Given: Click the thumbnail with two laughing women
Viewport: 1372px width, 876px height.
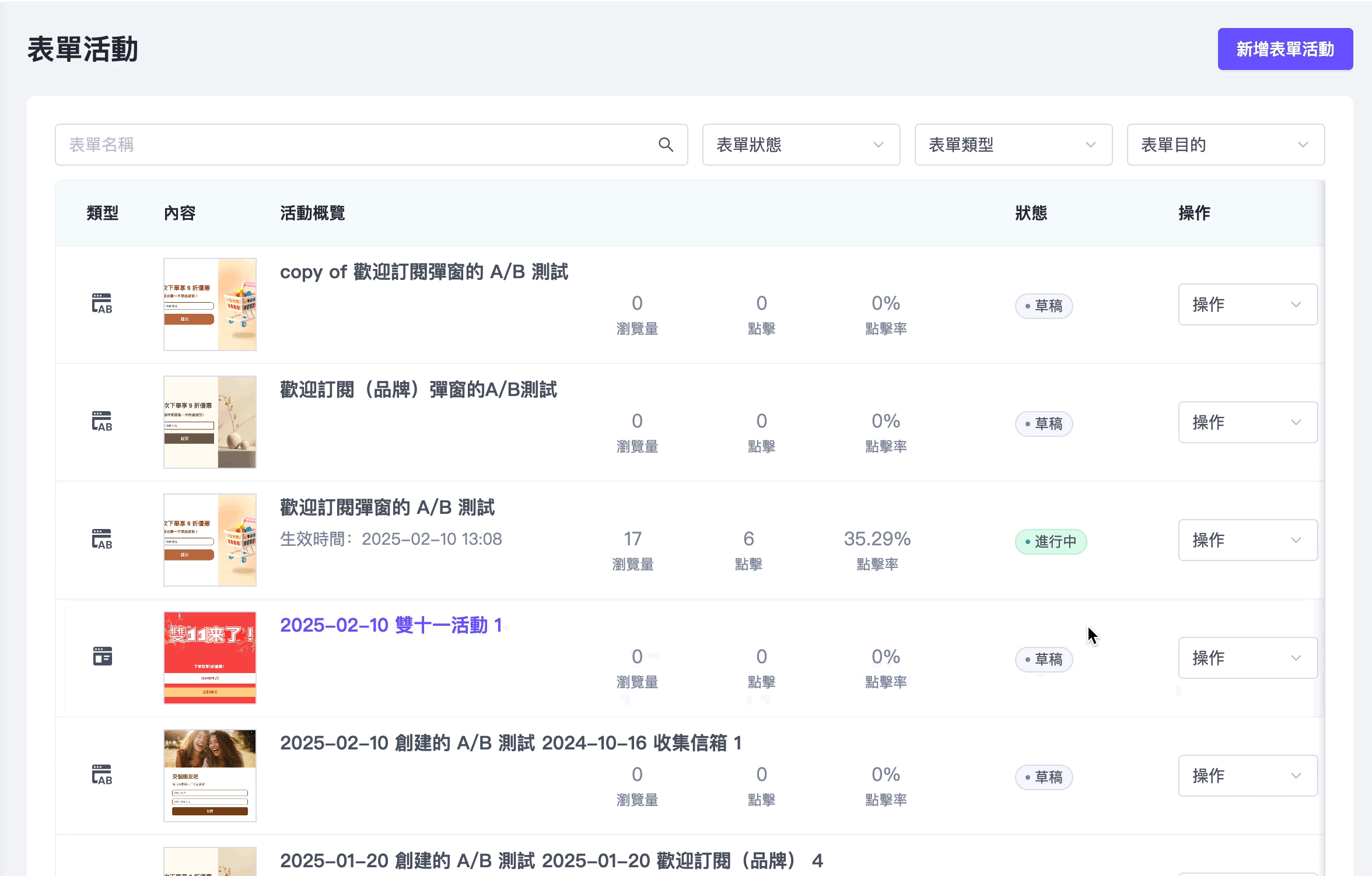Looking at the screenshot, I should coord(210,775).
